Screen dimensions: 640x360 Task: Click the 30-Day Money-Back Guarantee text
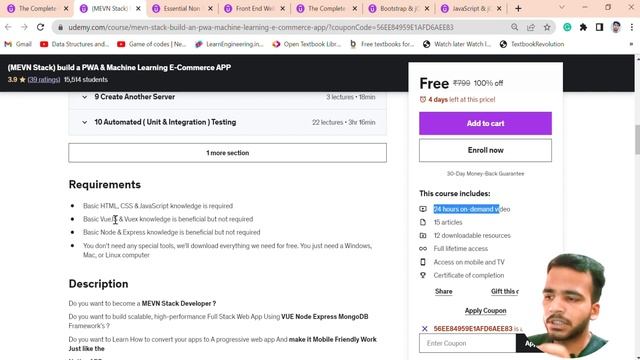tap(485, 173)
